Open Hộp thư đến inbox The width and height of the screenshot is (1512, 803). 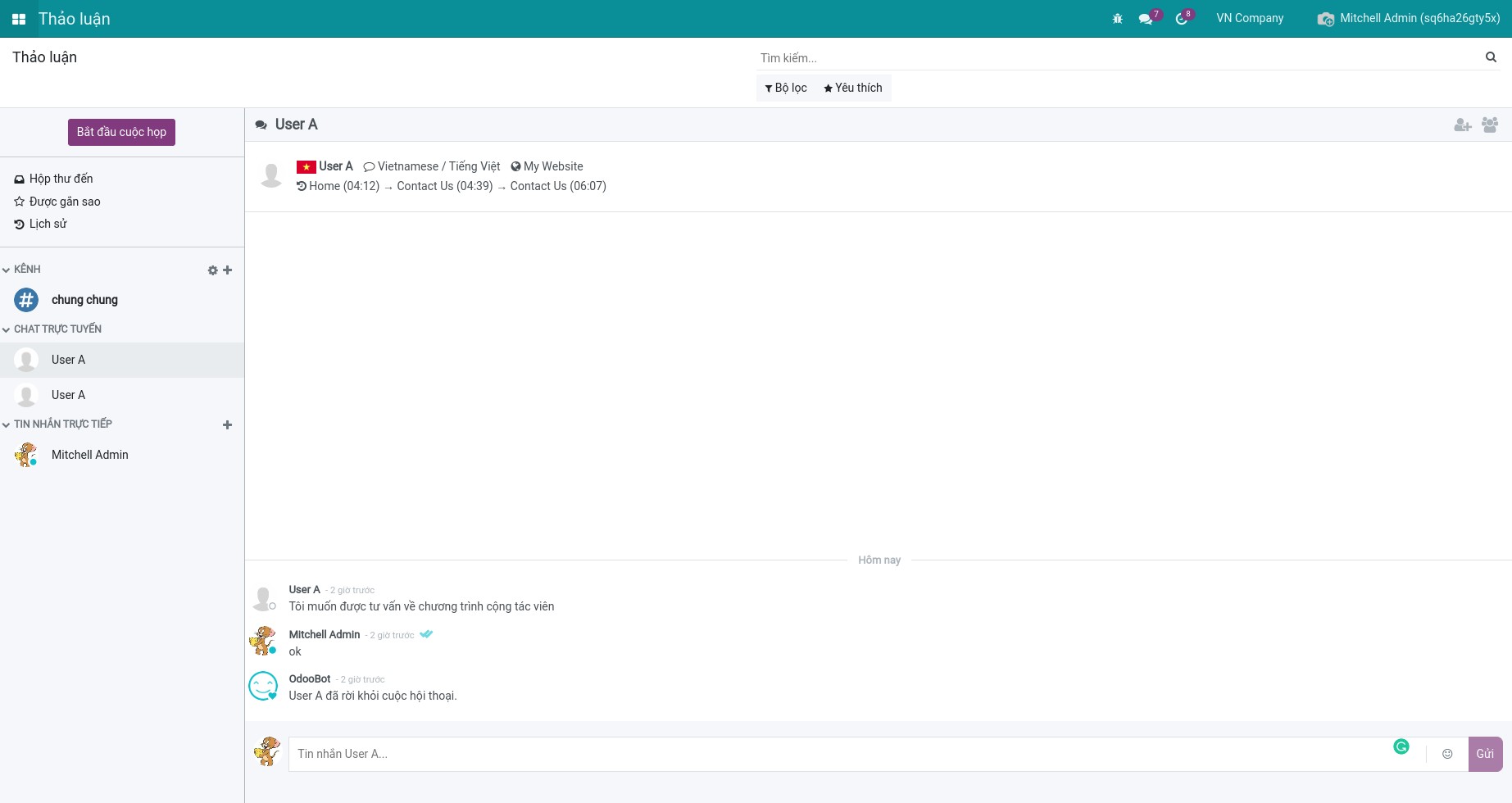click(x=61, y=179)
